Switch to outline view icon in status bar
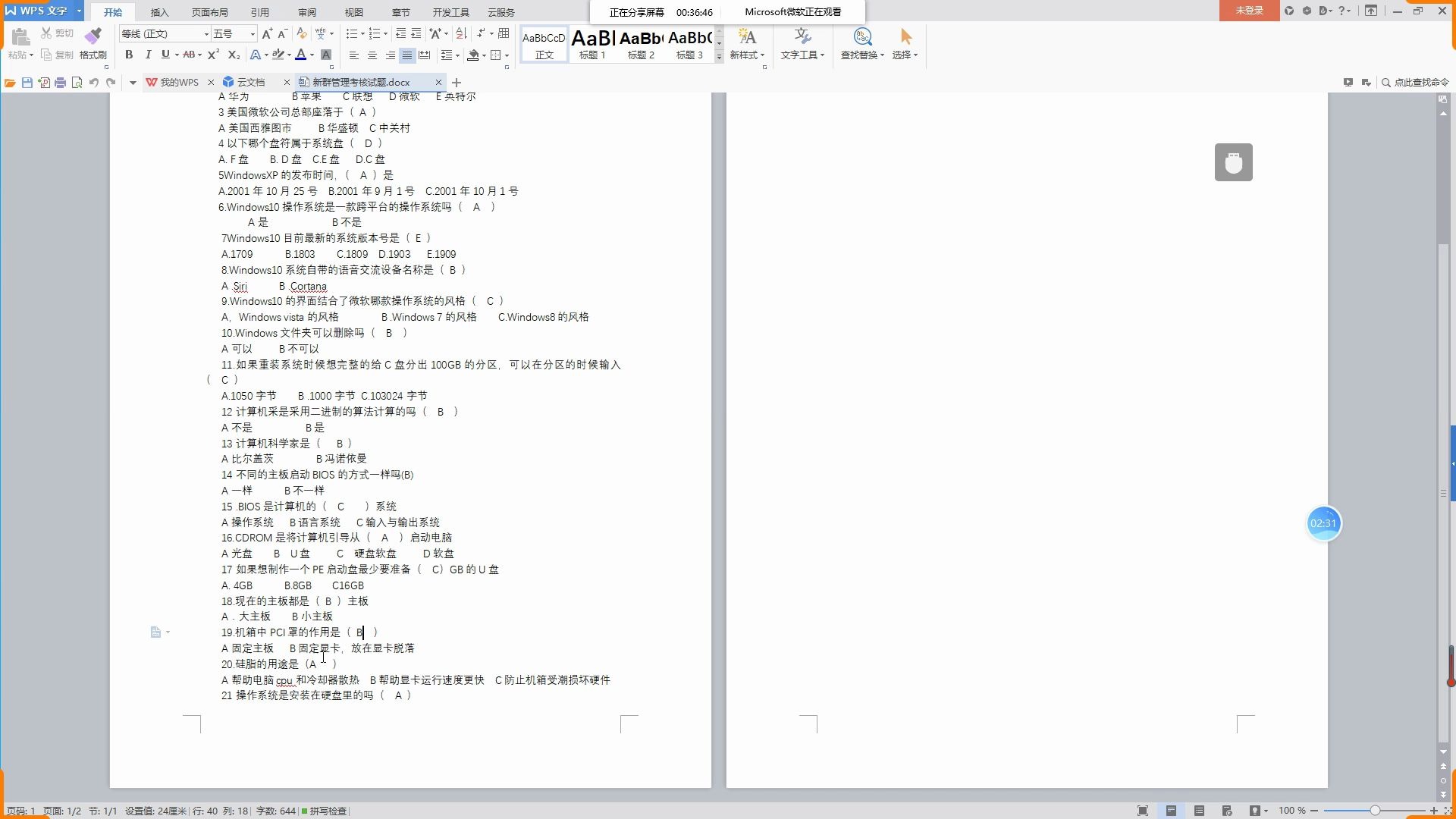The height and width of the screenshot is (819, 1456). tap(1199, 811)
